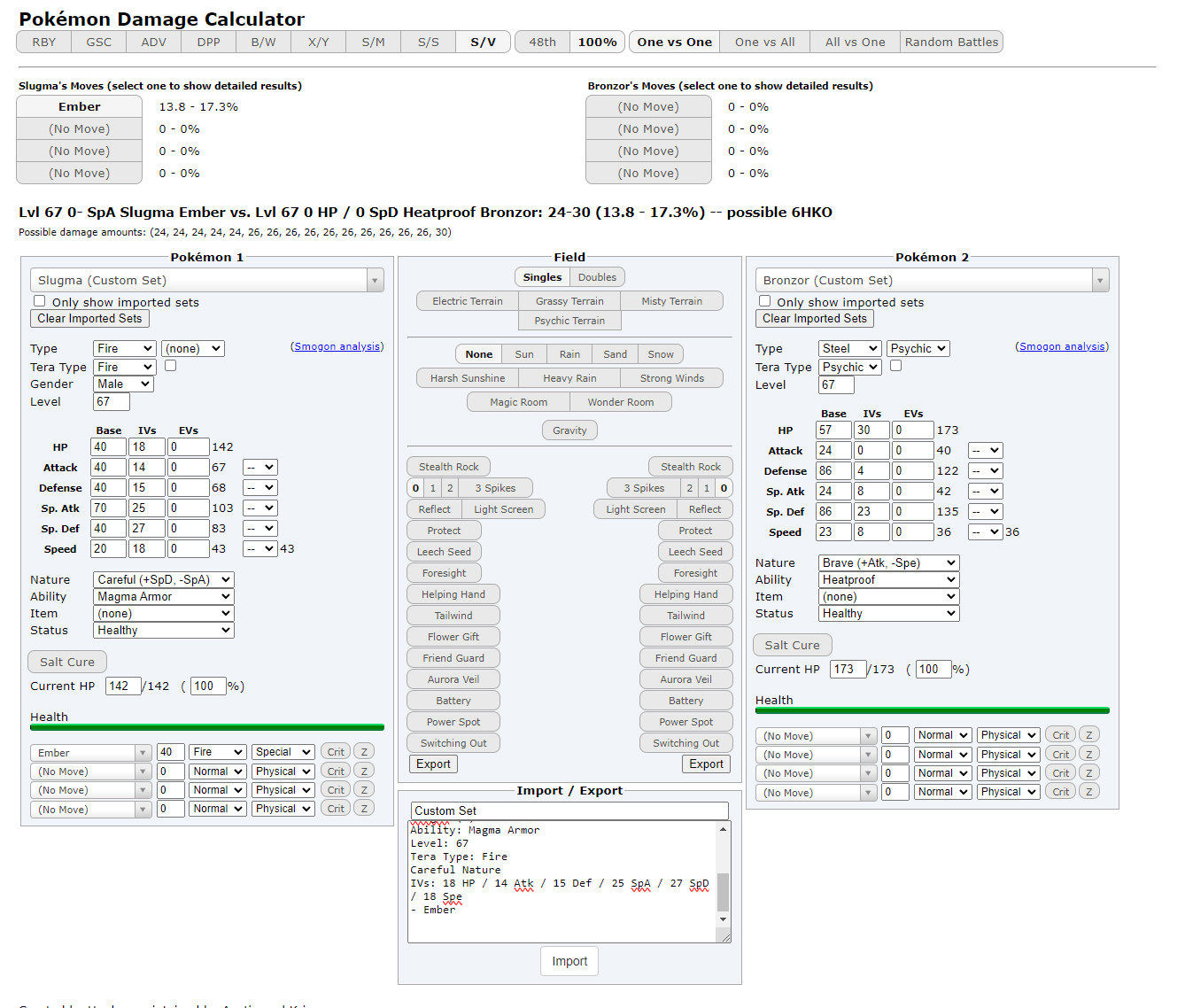1185x1008 pixels.
Task: Open Bronzor's Brave nature dropdown
Action: [x=889, y=562]
